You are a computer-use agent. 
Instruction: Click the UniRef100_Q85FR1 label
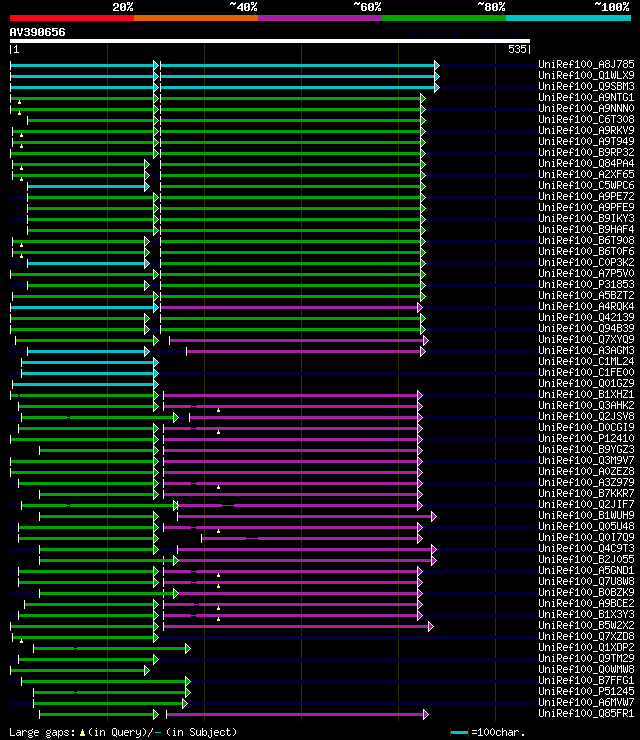point(586,713)
